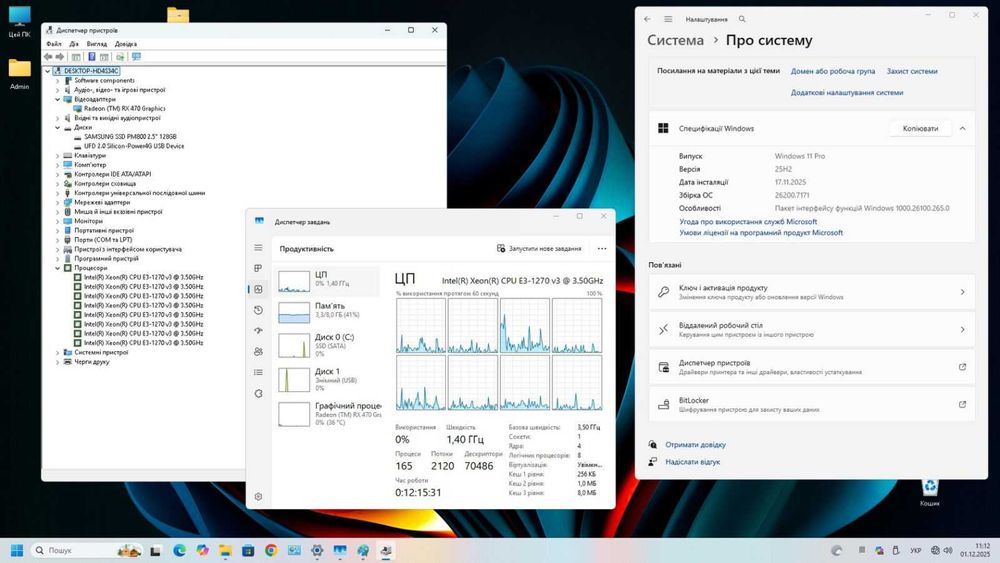The image size is (1000, 563).
Task: Click update driver icon with green arrow
Action: [120, 57]
